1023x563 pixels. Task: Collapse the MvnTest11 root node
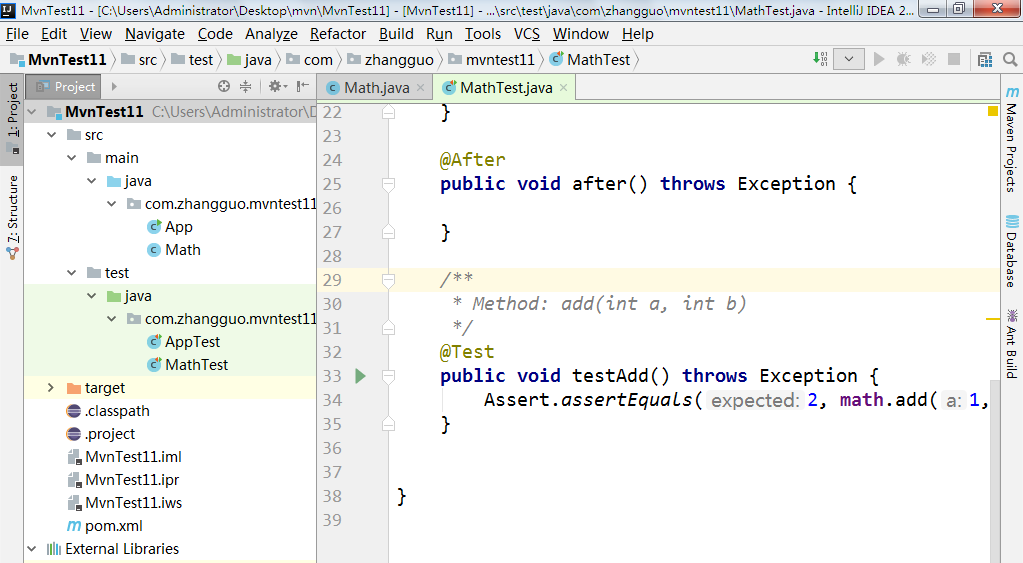[x=31, y=112]
